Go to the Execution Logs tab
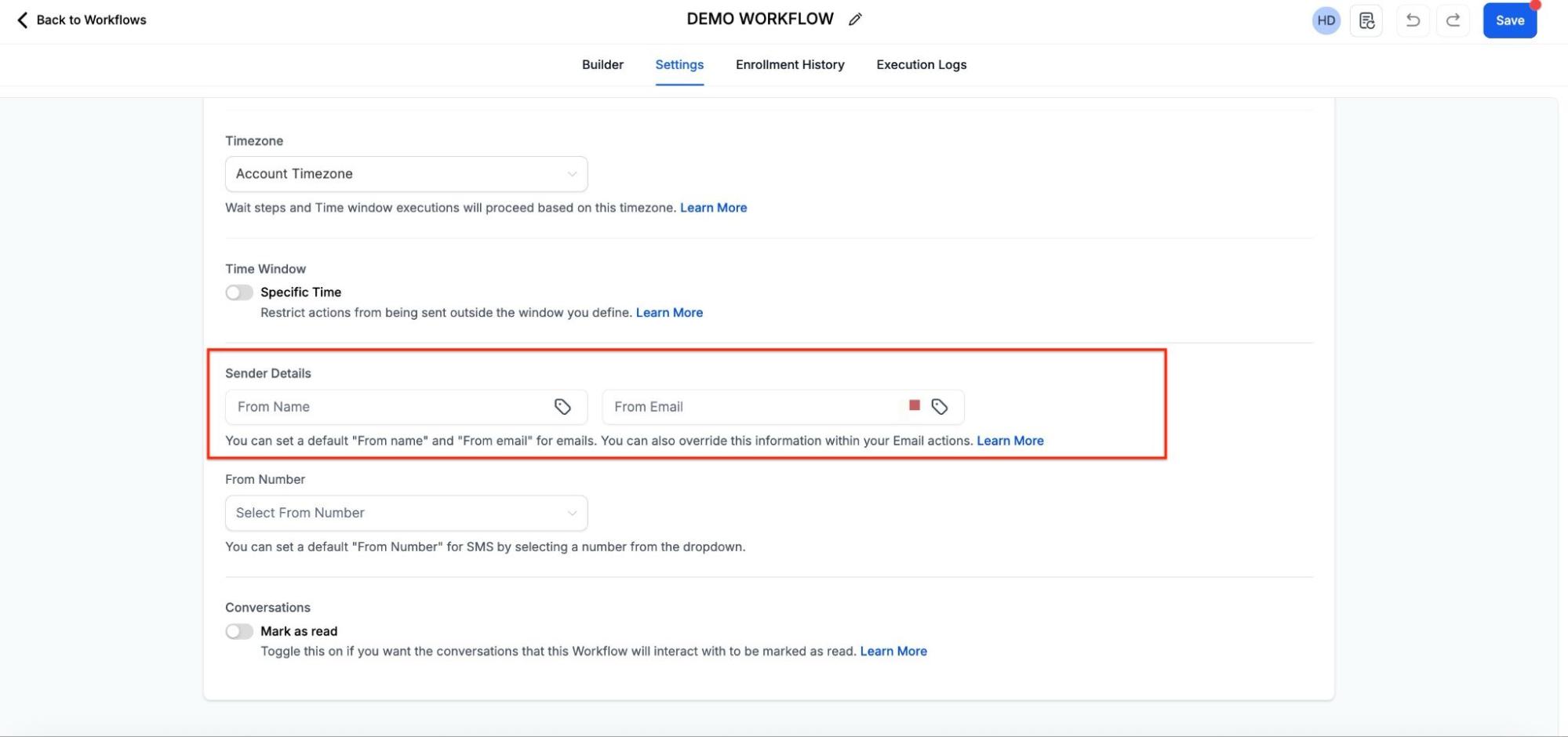Image resolution: width=1568 pixels, height=737 pixels. click(x=921, y=65)
